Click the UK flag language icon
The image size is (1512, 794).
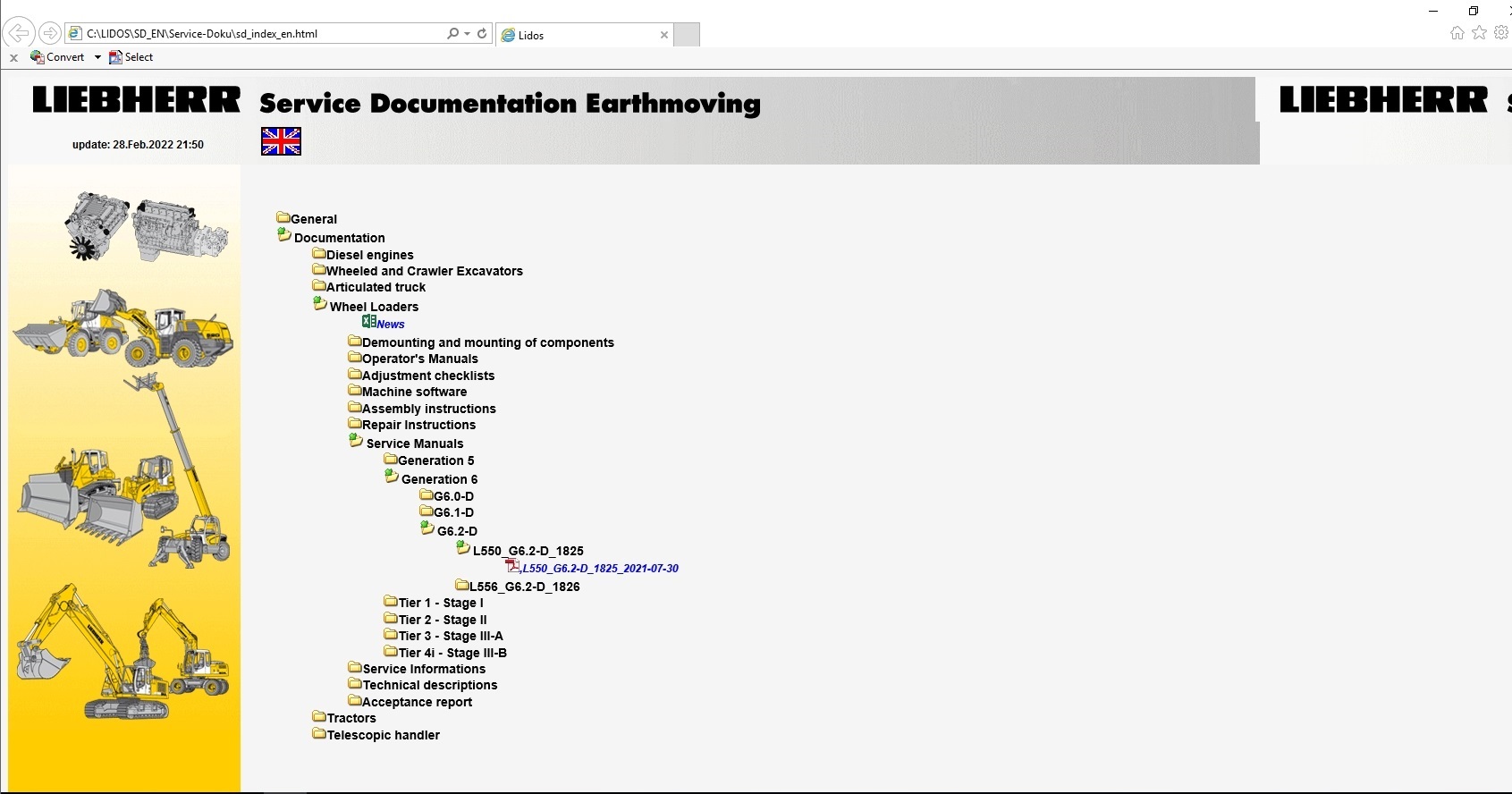pyautogui.click(x=281, y=141)
